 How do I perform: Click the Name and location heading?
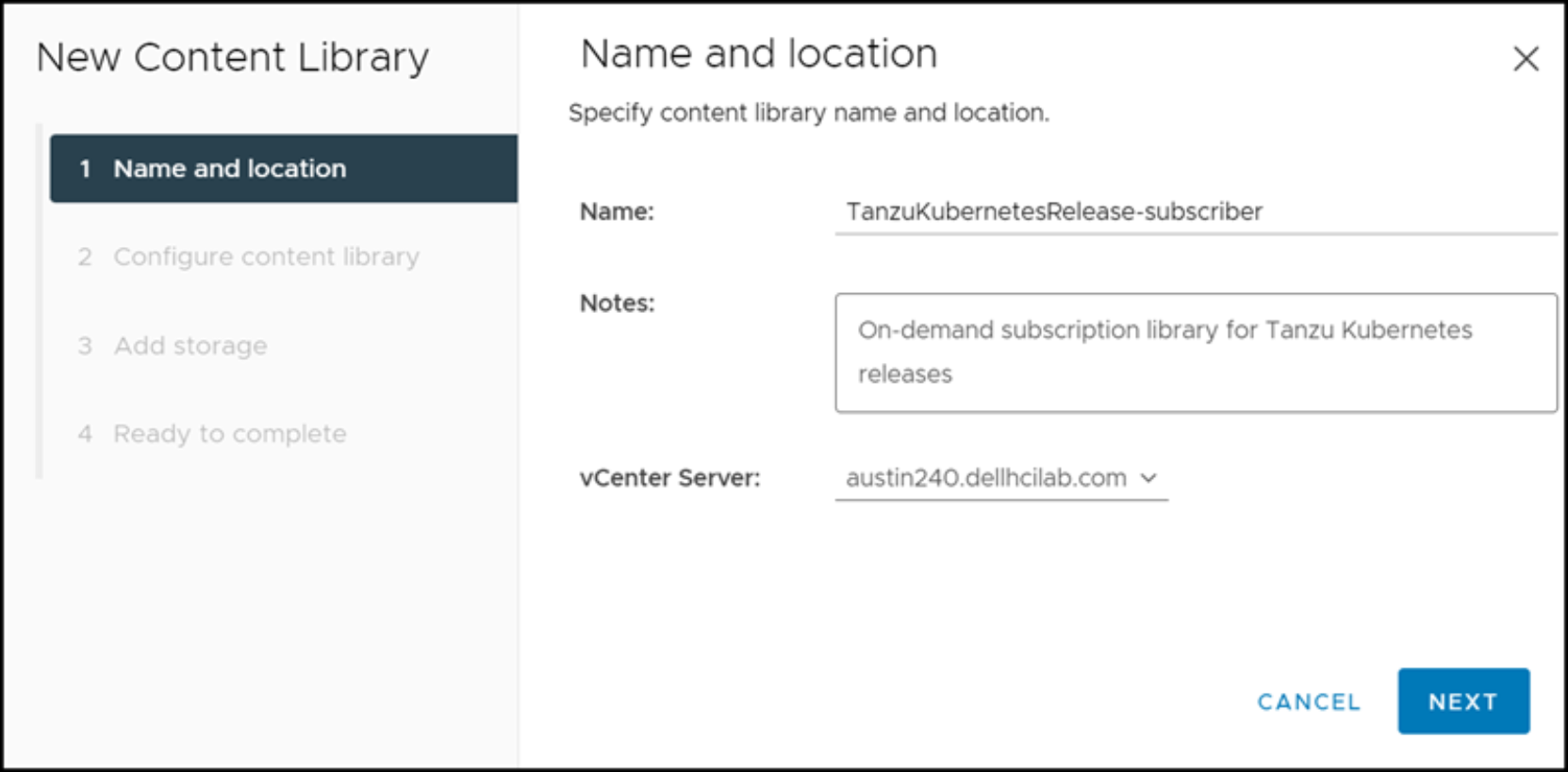[x=759, y=54]
